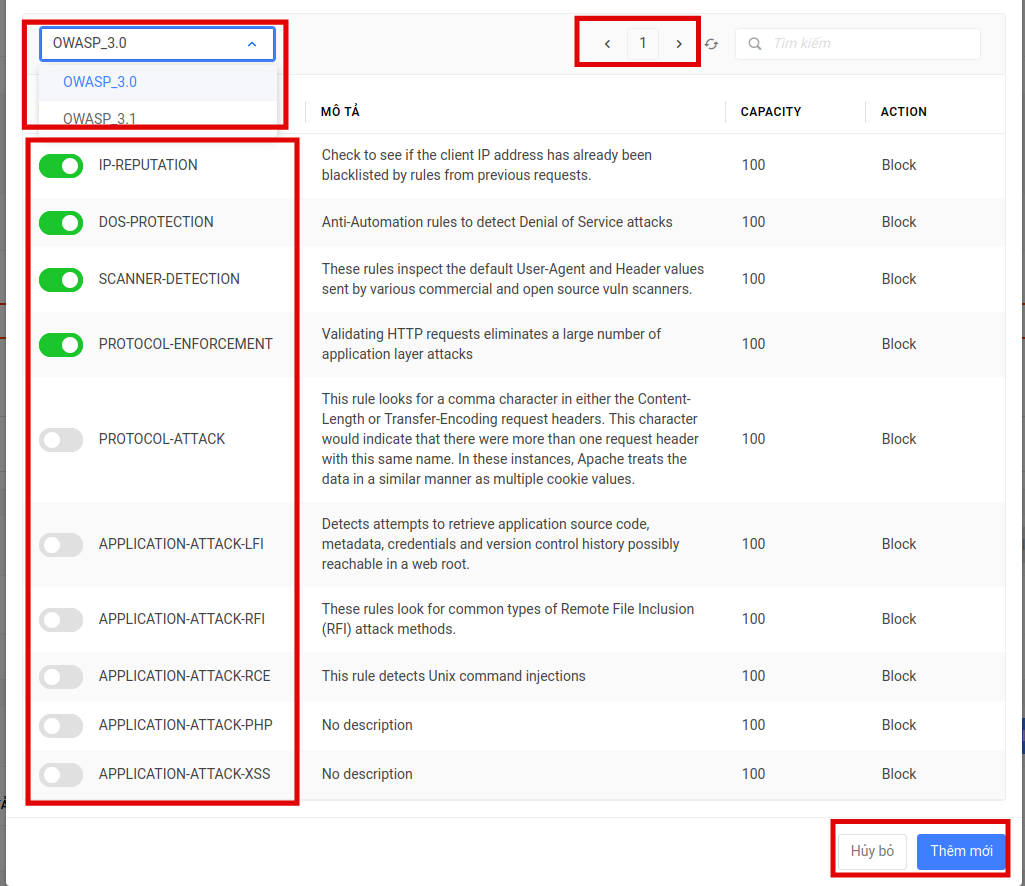Click the page number 1 box
This screenshot has width=1025, height=886.
643,44
